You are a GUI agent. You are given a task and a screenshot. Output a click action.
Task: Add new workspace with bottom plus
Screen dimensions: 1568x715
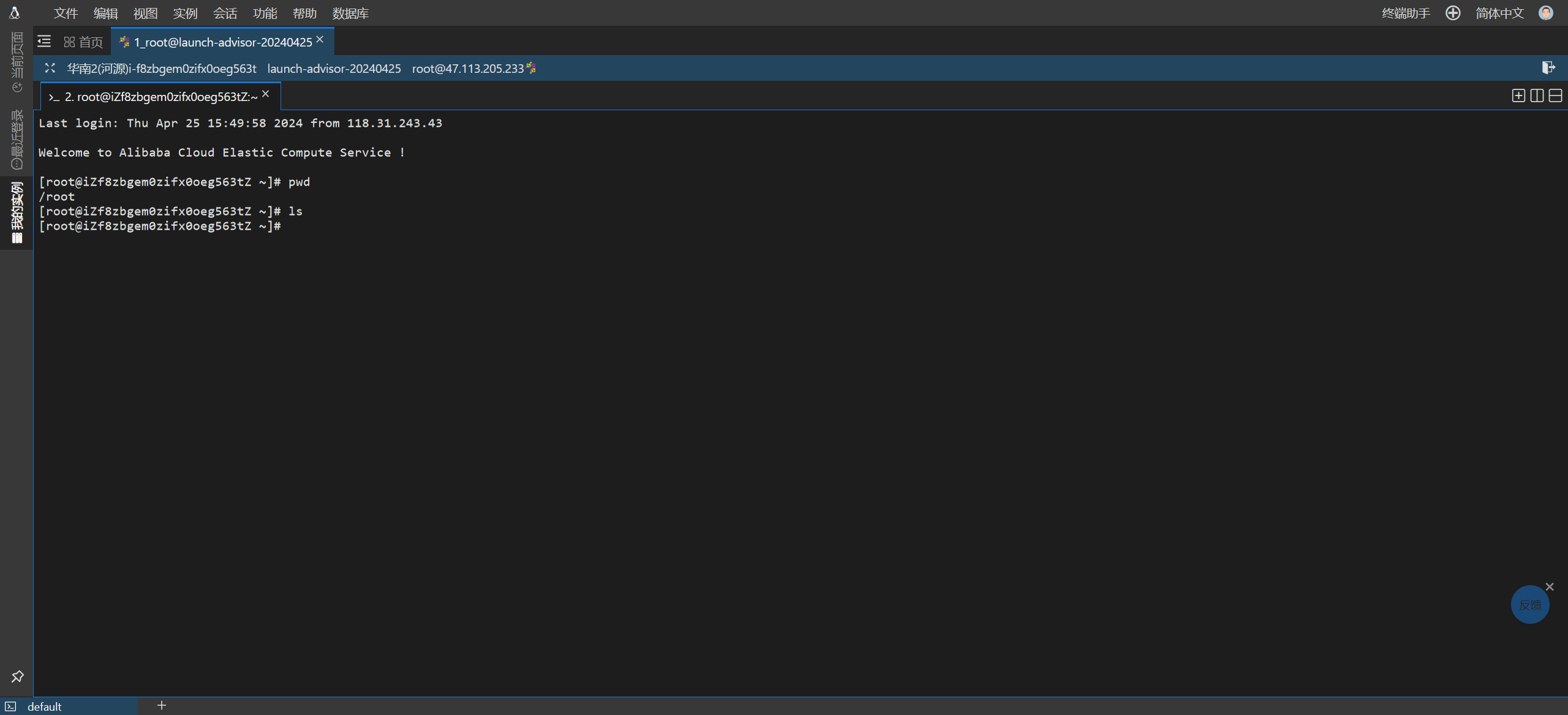162,705
